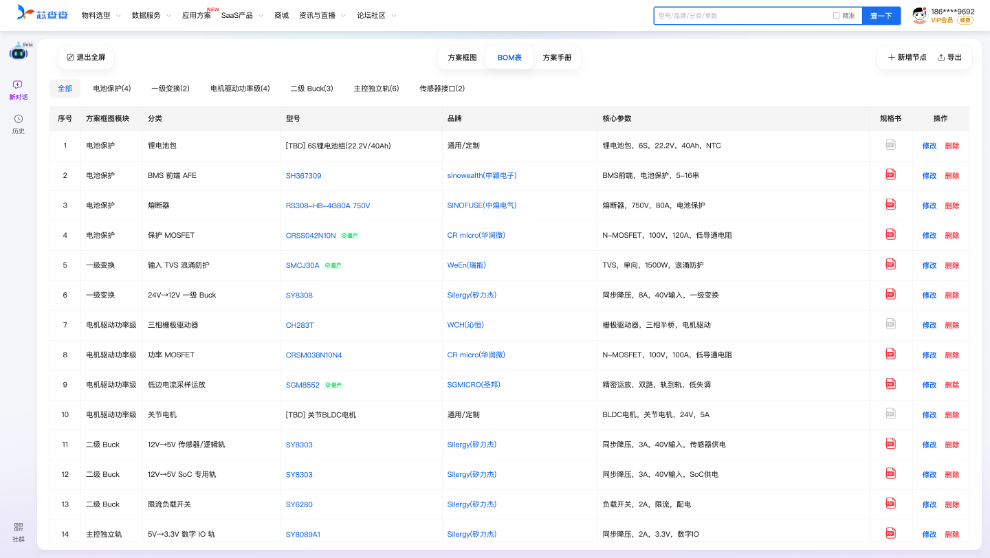The height and width of the screenshot is (558, 990).
Task: Open the SH367309 part link
Action: 304,175
